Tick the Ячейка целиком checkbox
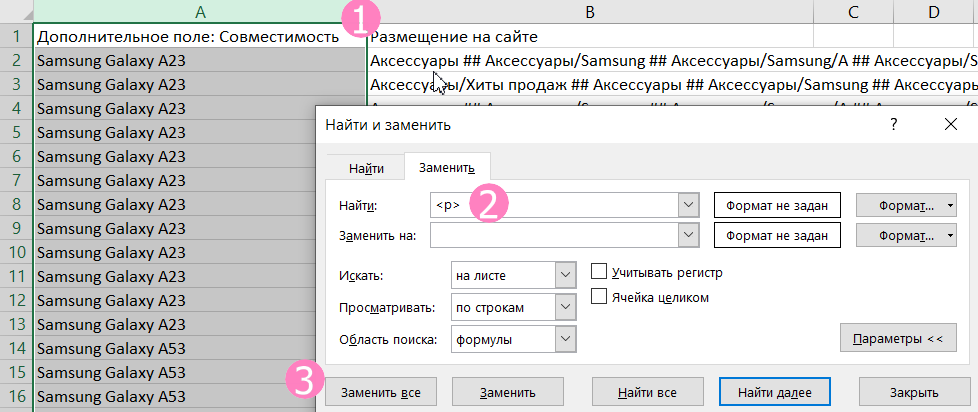Screen dimensions: 978x412 599,297
